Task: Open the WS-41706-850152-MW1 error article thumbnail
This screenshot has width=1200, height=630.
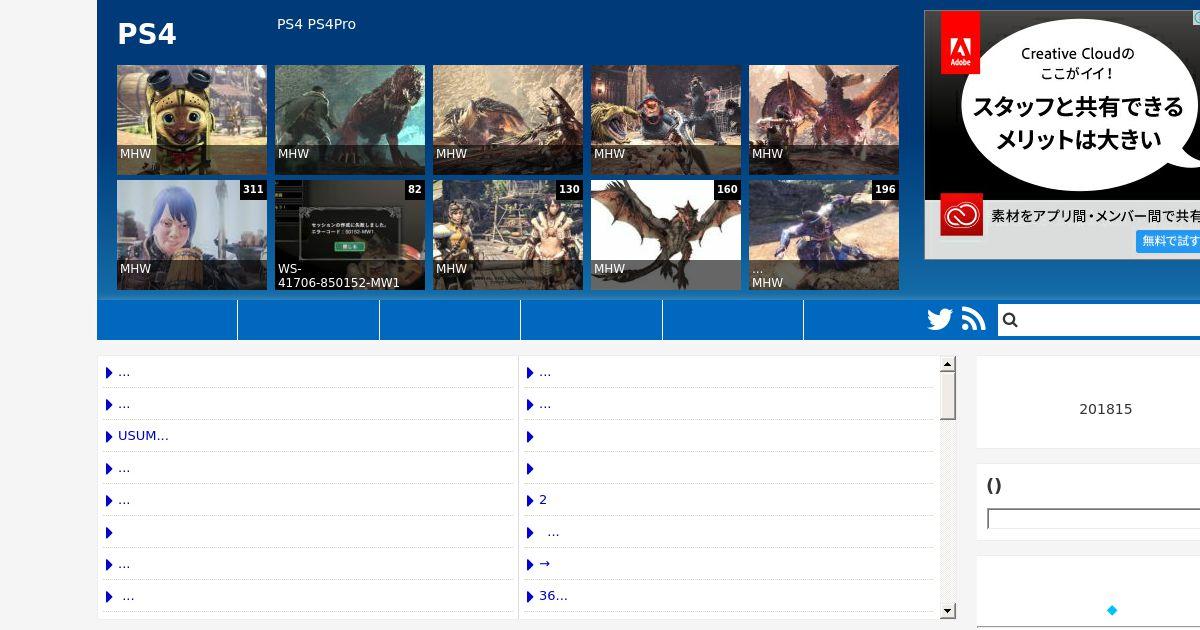Action: click(350, 235)
